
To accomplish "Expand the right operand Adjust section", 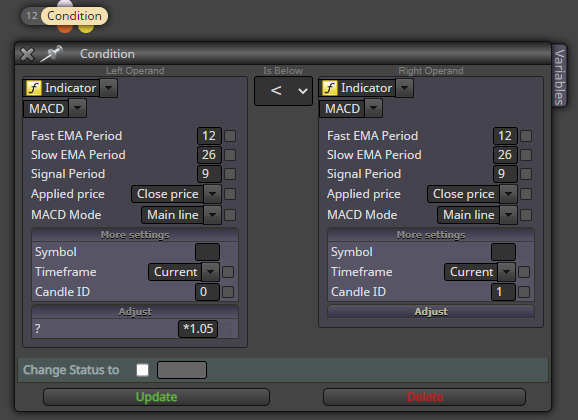I will (431, 312).
